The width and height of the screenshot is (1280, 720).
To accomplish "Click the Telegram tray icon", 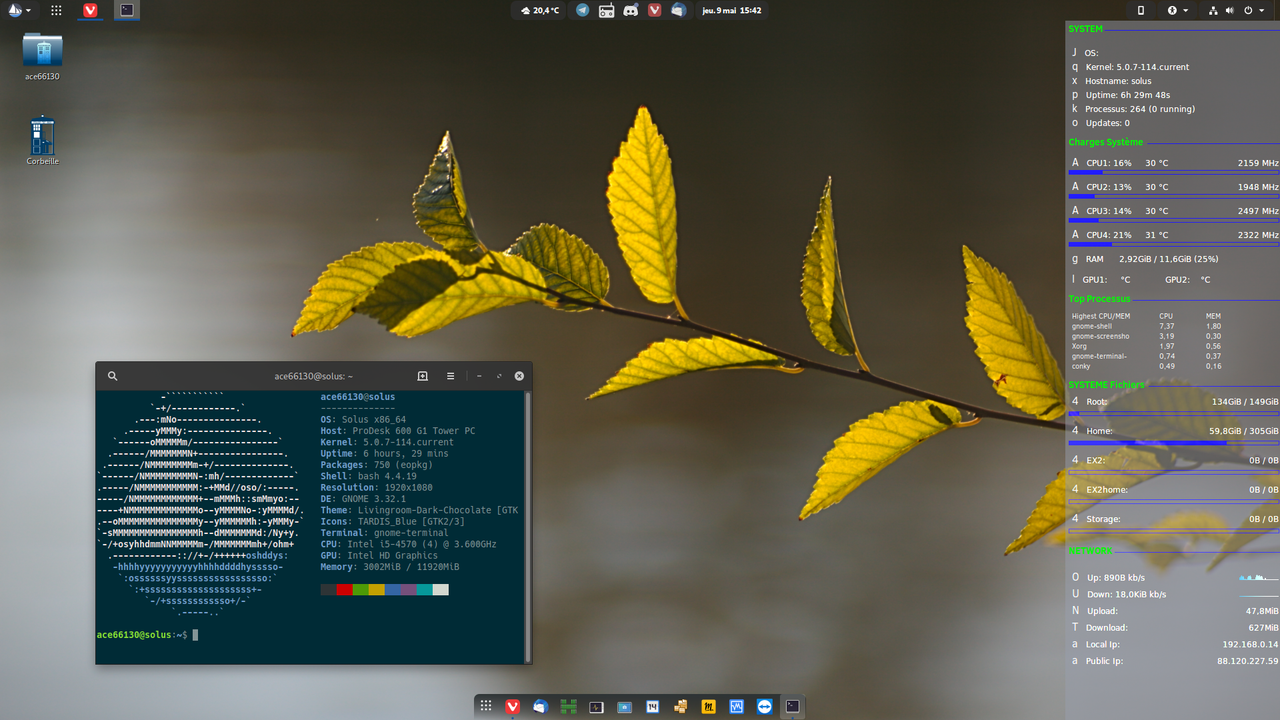I will [x=583, y=10].
